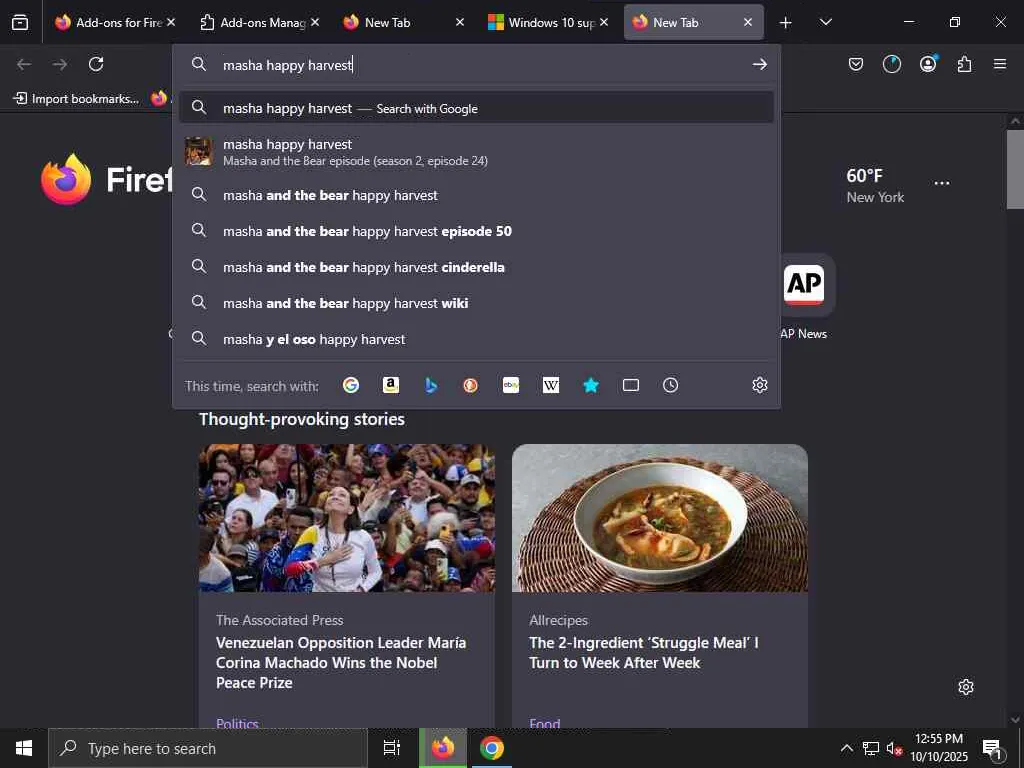Open Import bookmarks link

(x=76, y=99)
